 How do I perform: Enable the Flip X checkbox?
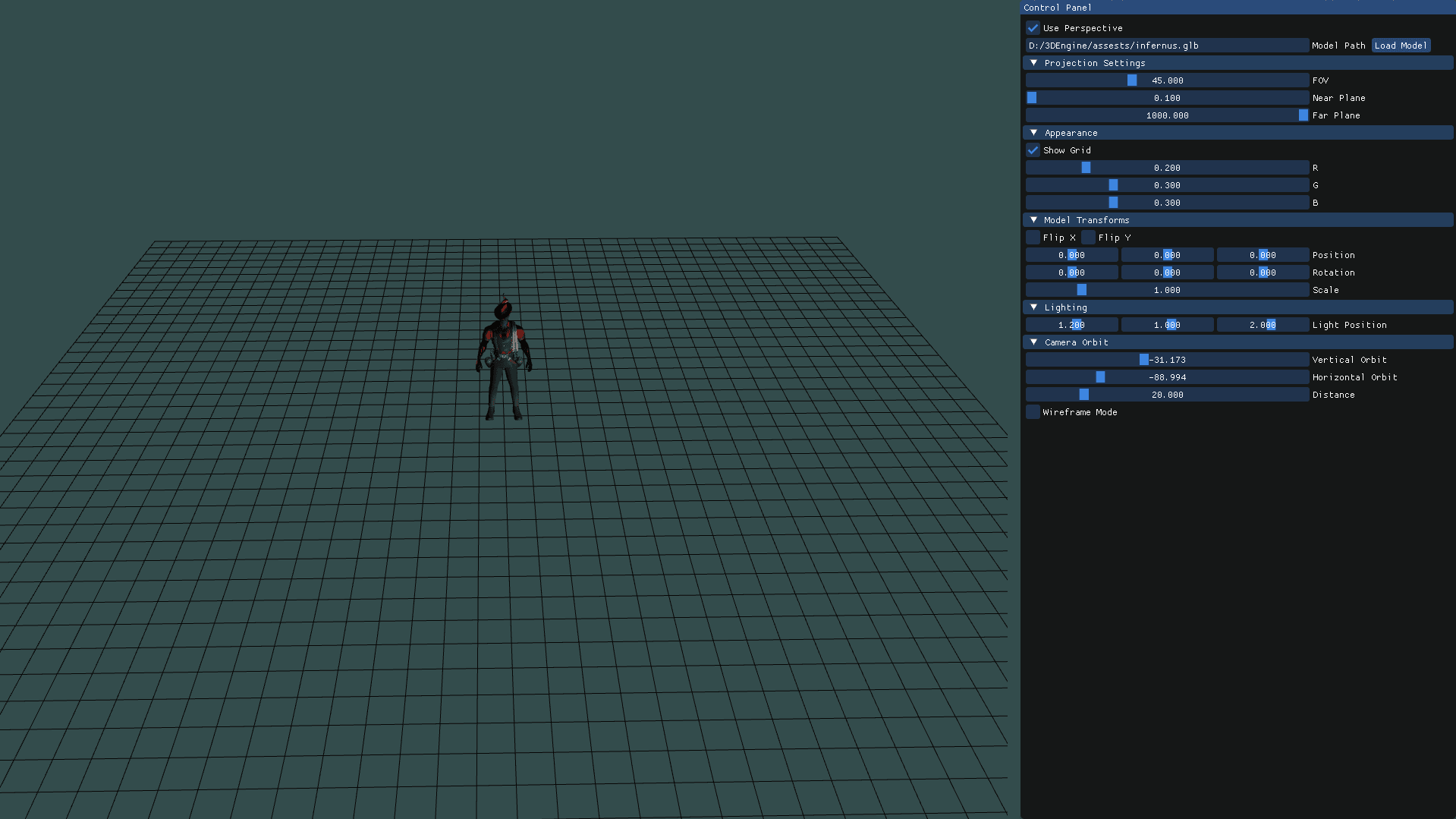click(x=1033, y=238)
